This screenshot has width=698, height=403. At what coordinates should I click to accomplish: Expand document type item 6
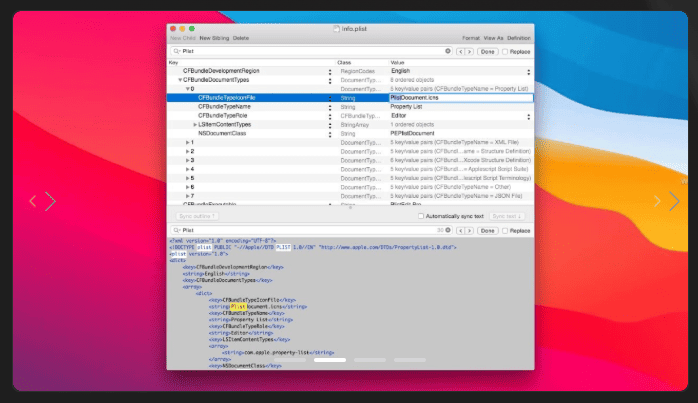[187, 187]
